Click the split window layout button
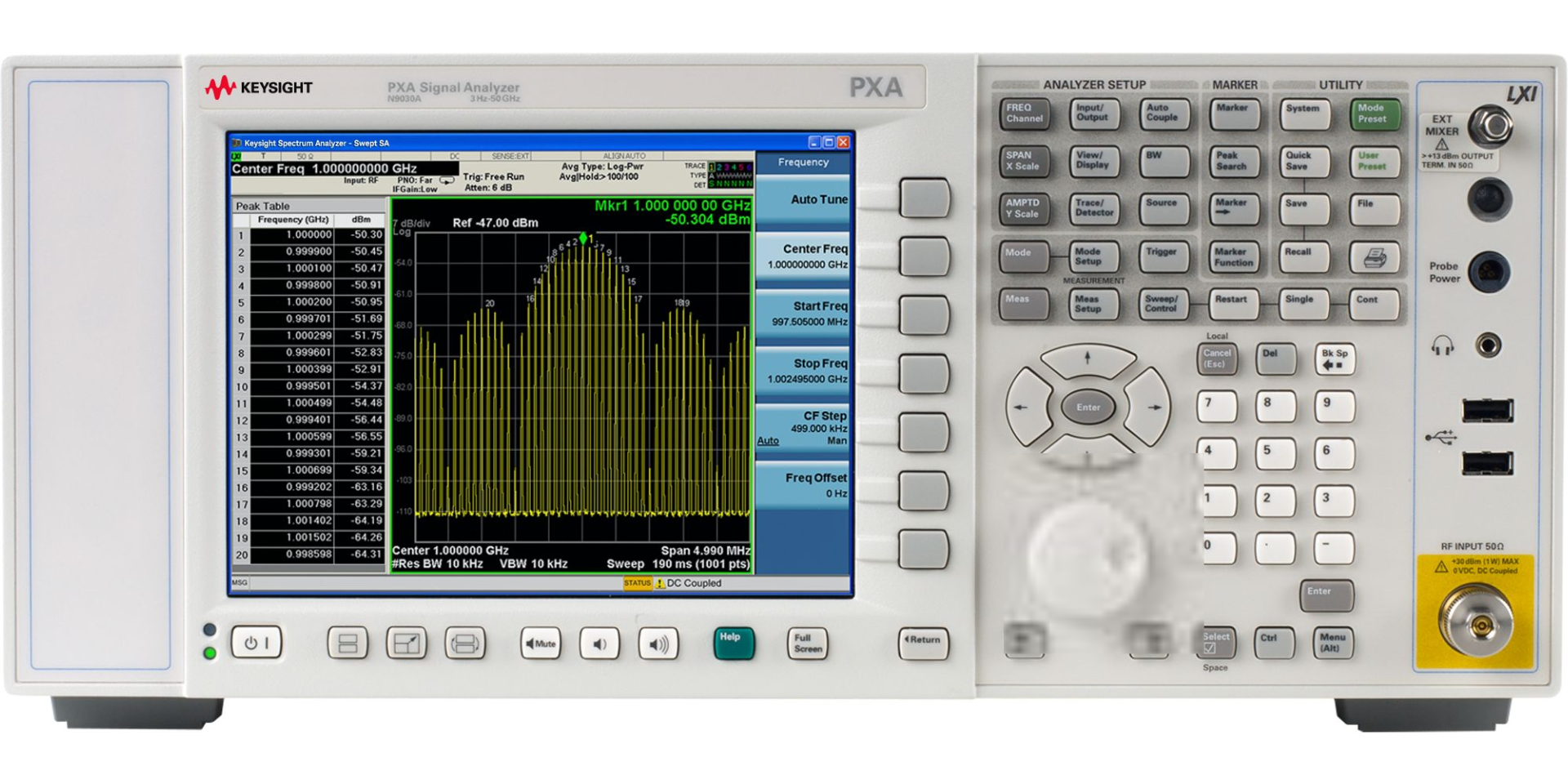 [347, 644]
